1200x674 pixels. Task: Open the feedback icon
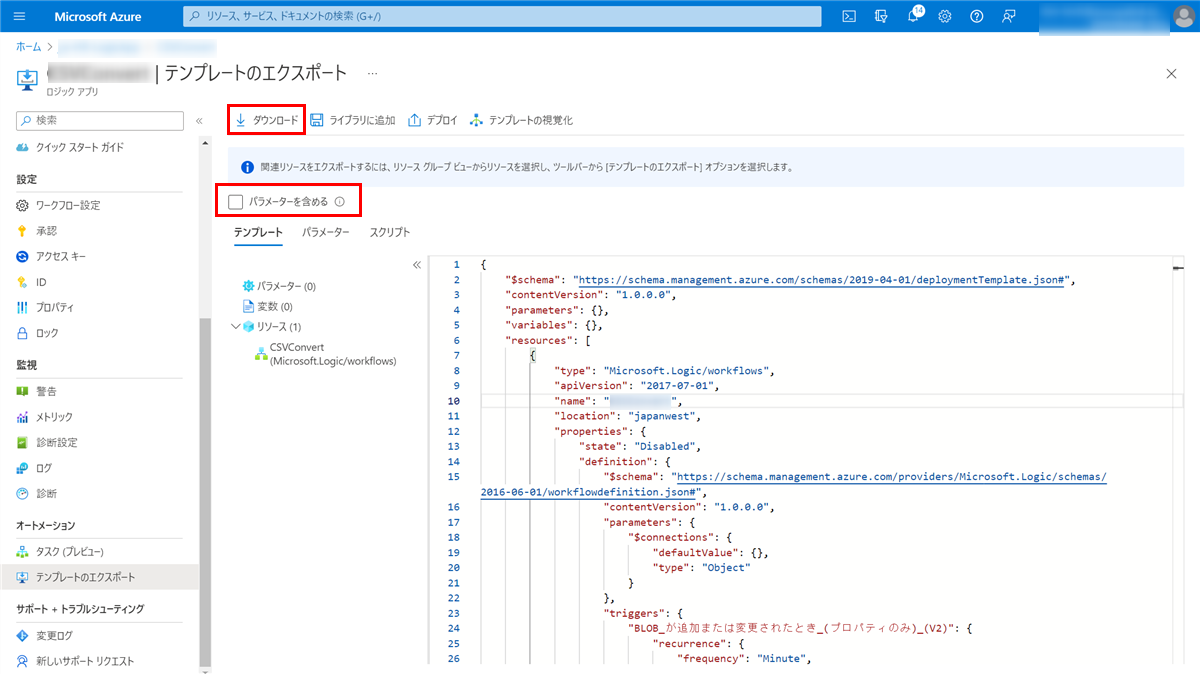coord(1009,16)
